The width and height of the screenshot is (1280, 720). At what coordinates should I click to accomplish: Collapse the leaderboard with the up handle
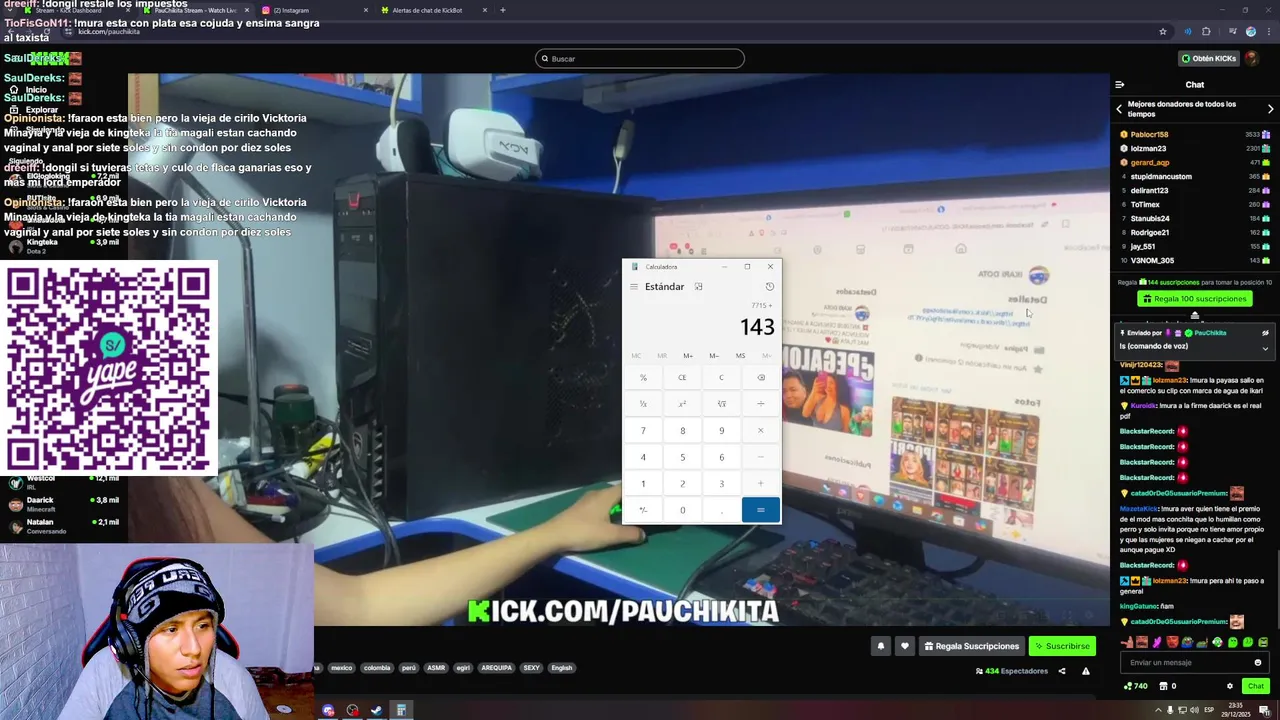click(1194, 316)
